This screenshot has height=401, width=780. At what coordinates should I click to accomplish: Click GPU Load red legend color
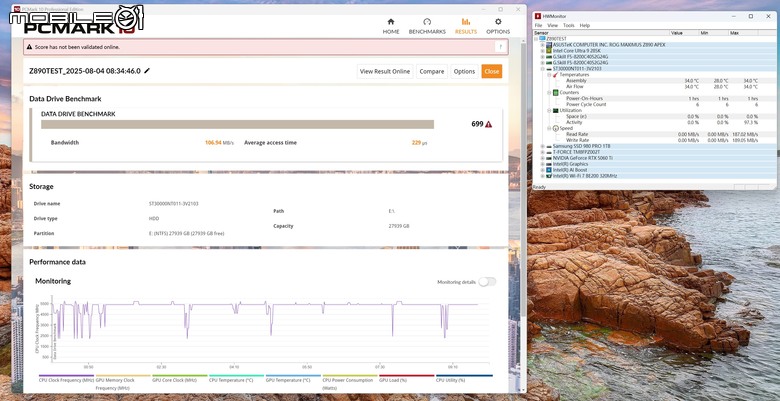click(x=406, y=376)
